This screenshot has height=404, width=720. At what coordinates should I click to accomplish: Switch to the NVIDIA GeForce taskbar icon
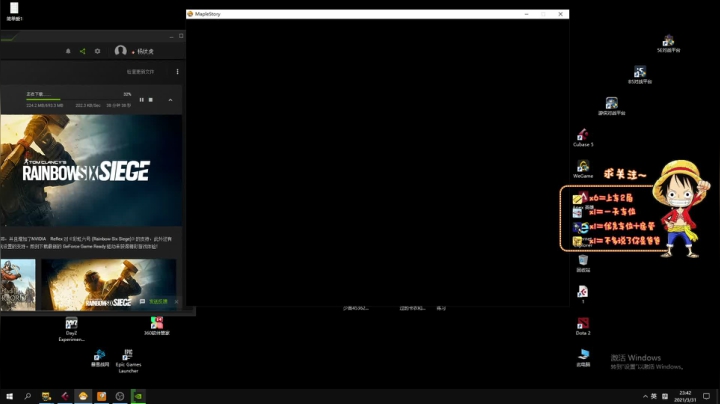pyautogui.click(x=138, y=396)
